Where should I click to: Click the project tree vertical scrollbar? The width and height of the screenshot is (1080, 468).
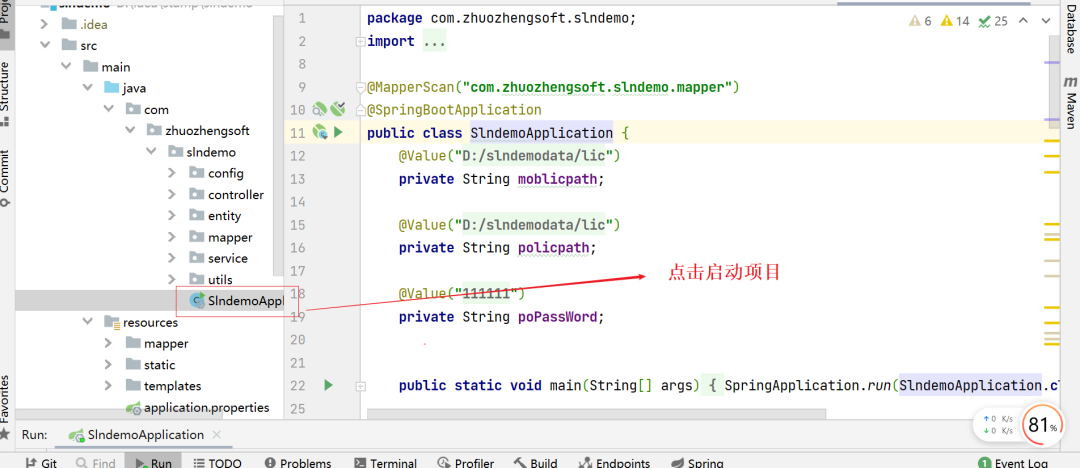pyautogui.click(x=279, y=145)
